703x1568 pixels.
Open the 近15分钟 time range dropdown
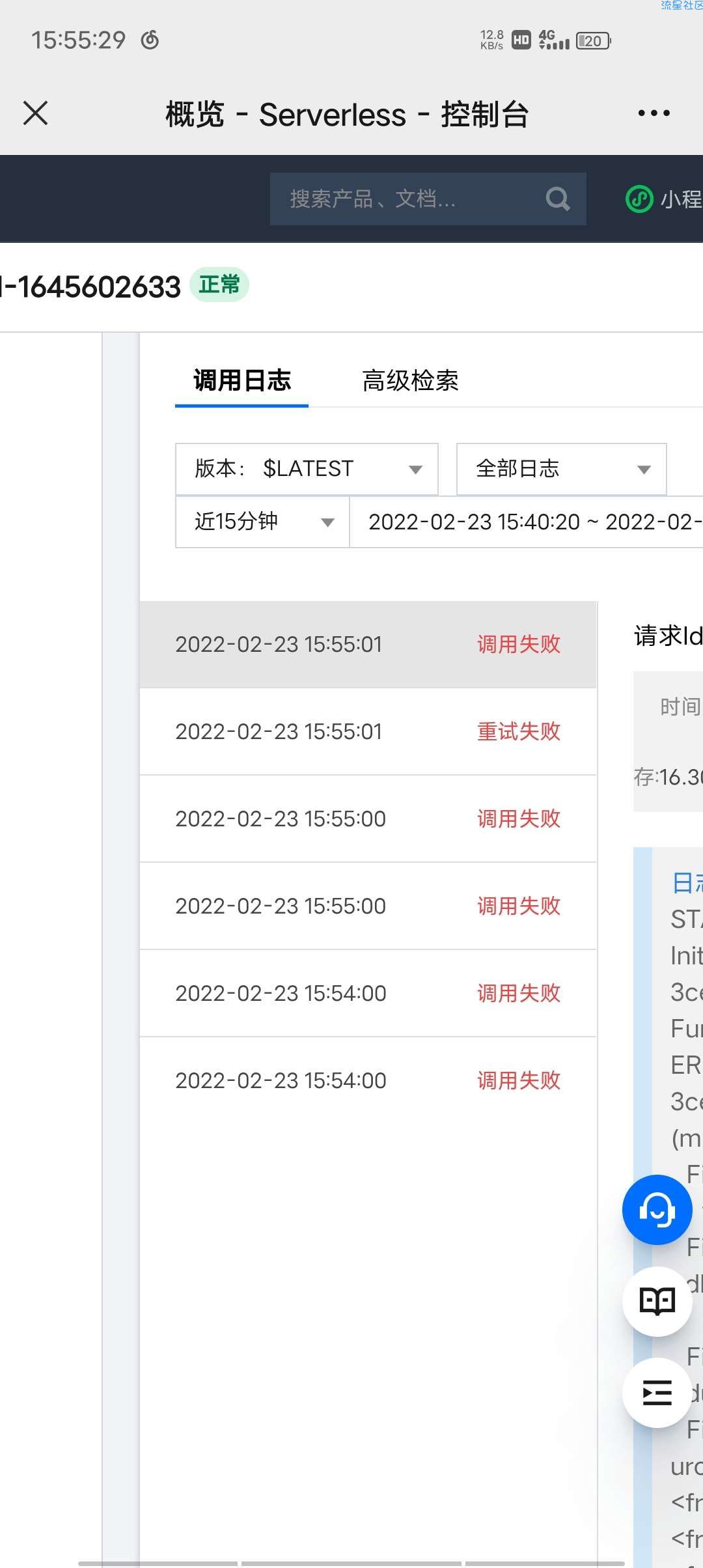pos(262,522)
